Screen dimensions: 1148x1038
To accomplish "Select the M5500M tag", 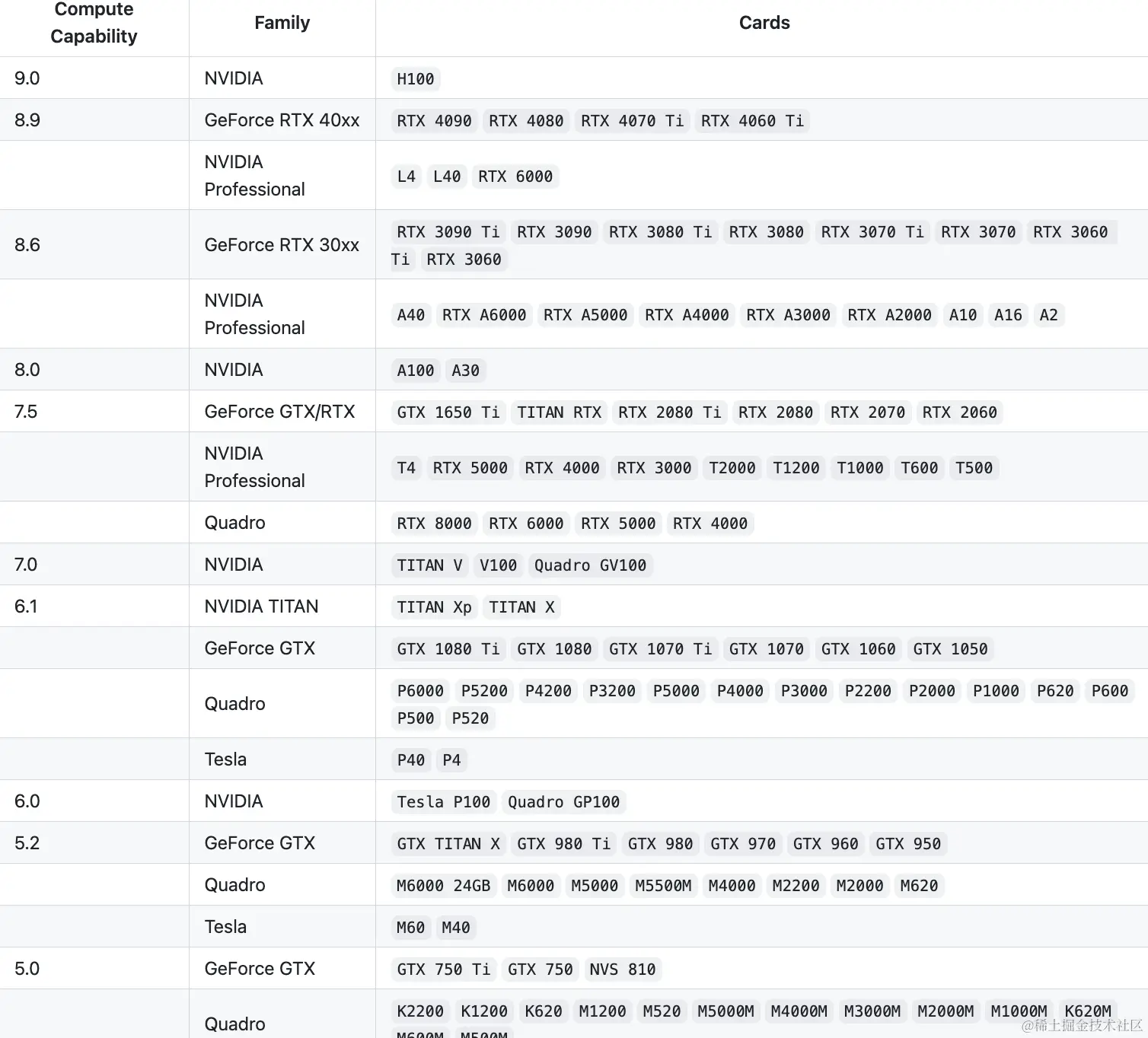I will (663, 886).
